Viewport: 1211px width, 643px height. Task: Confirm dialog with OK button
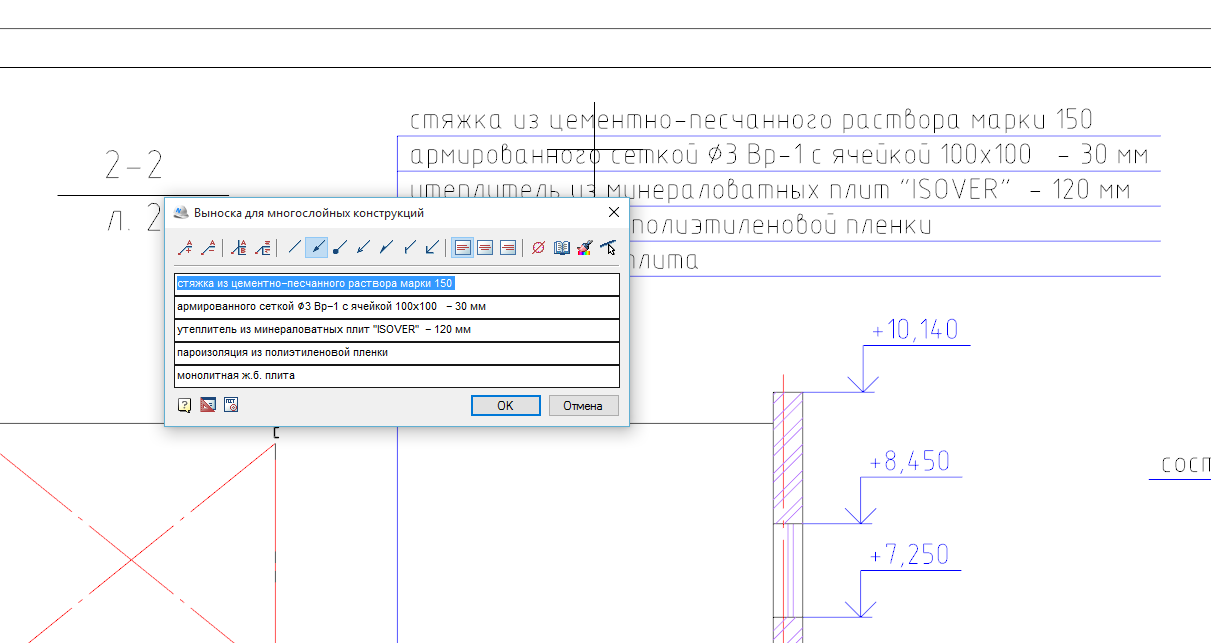click(505, 405)
